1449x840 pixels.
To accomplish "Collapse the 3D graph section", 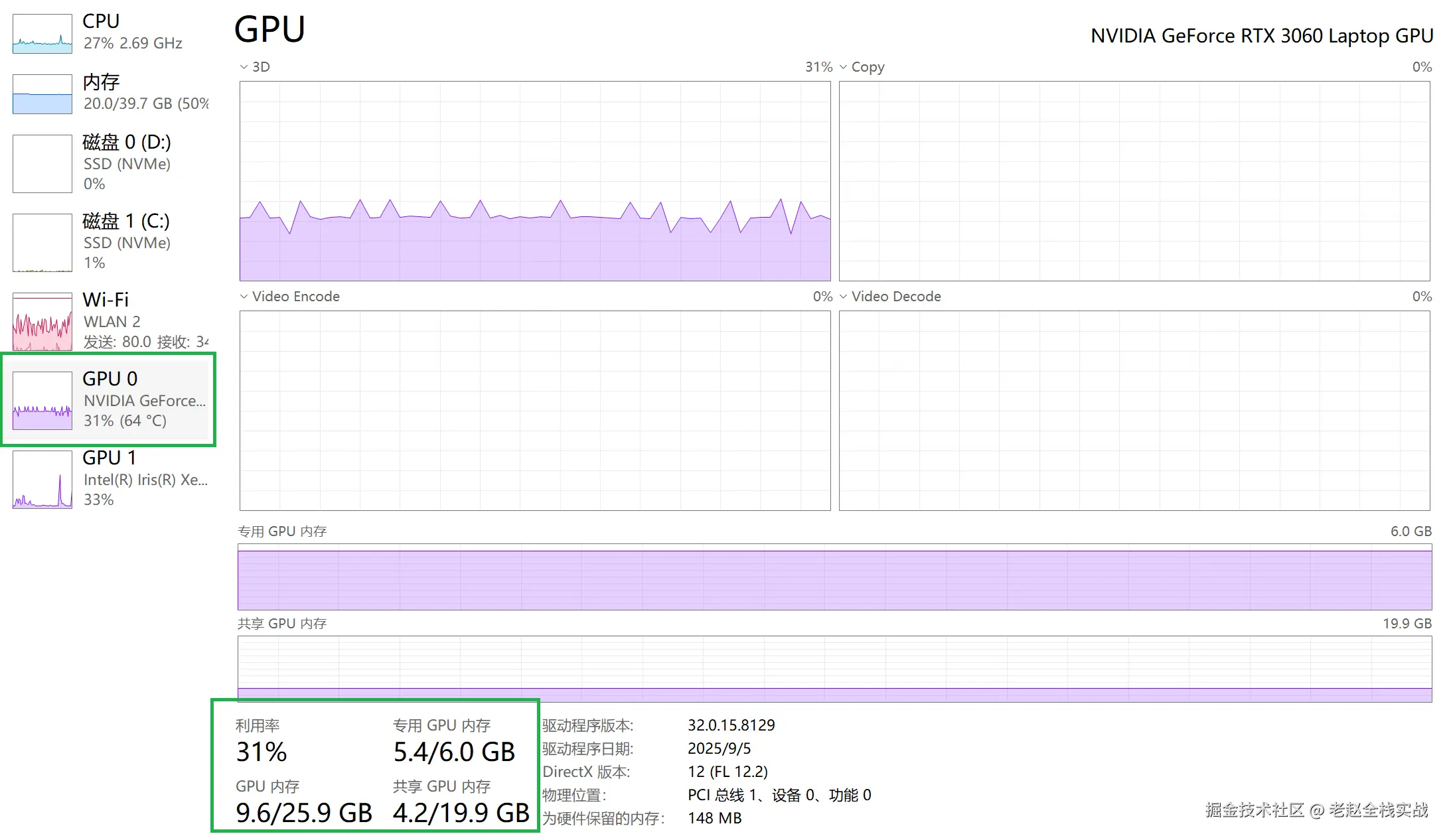I will [244, 66].
